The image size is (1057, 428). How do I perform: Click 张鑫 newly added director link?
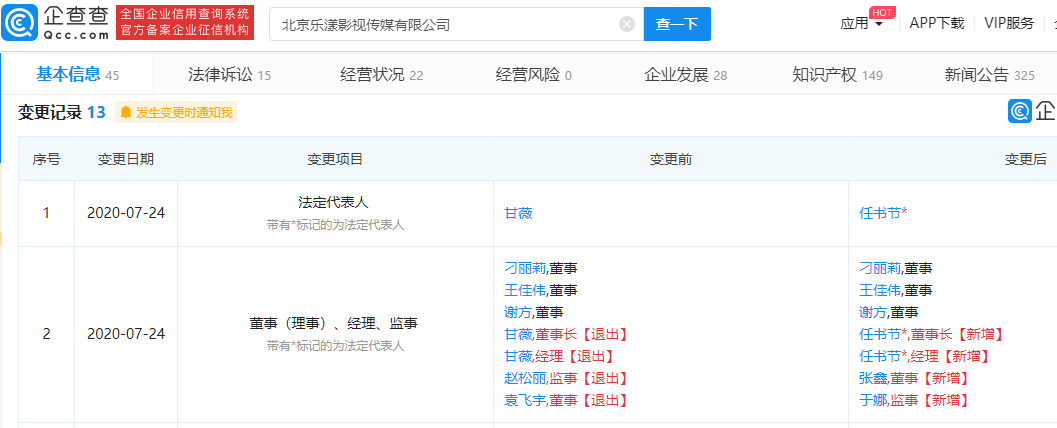(873, 378)
